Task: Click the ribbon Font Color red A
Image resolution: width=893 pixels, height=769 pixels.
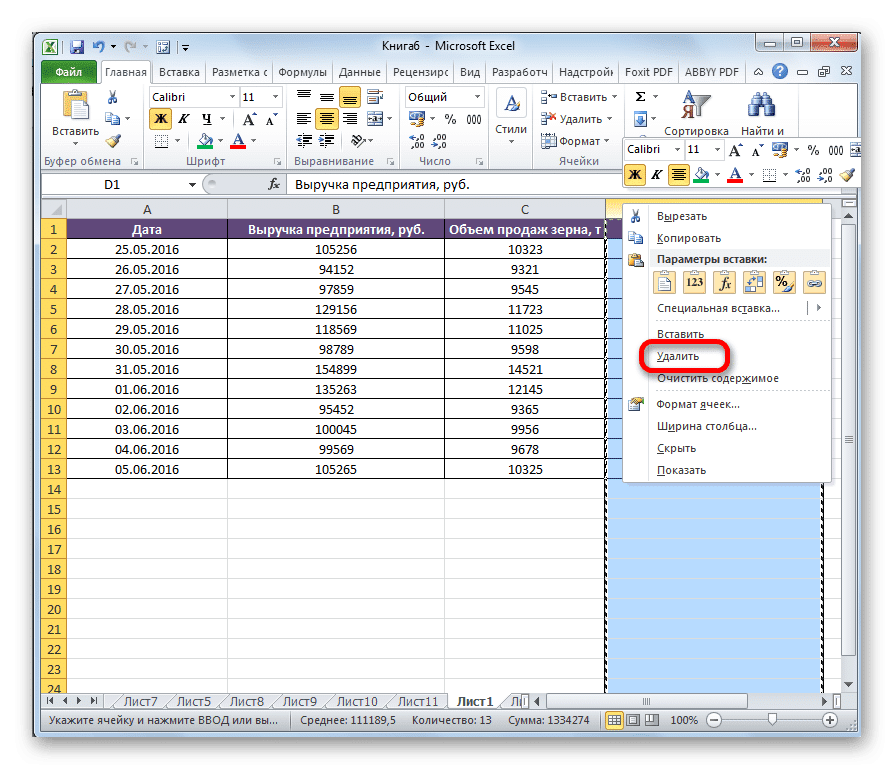Action: coord(239,141)
